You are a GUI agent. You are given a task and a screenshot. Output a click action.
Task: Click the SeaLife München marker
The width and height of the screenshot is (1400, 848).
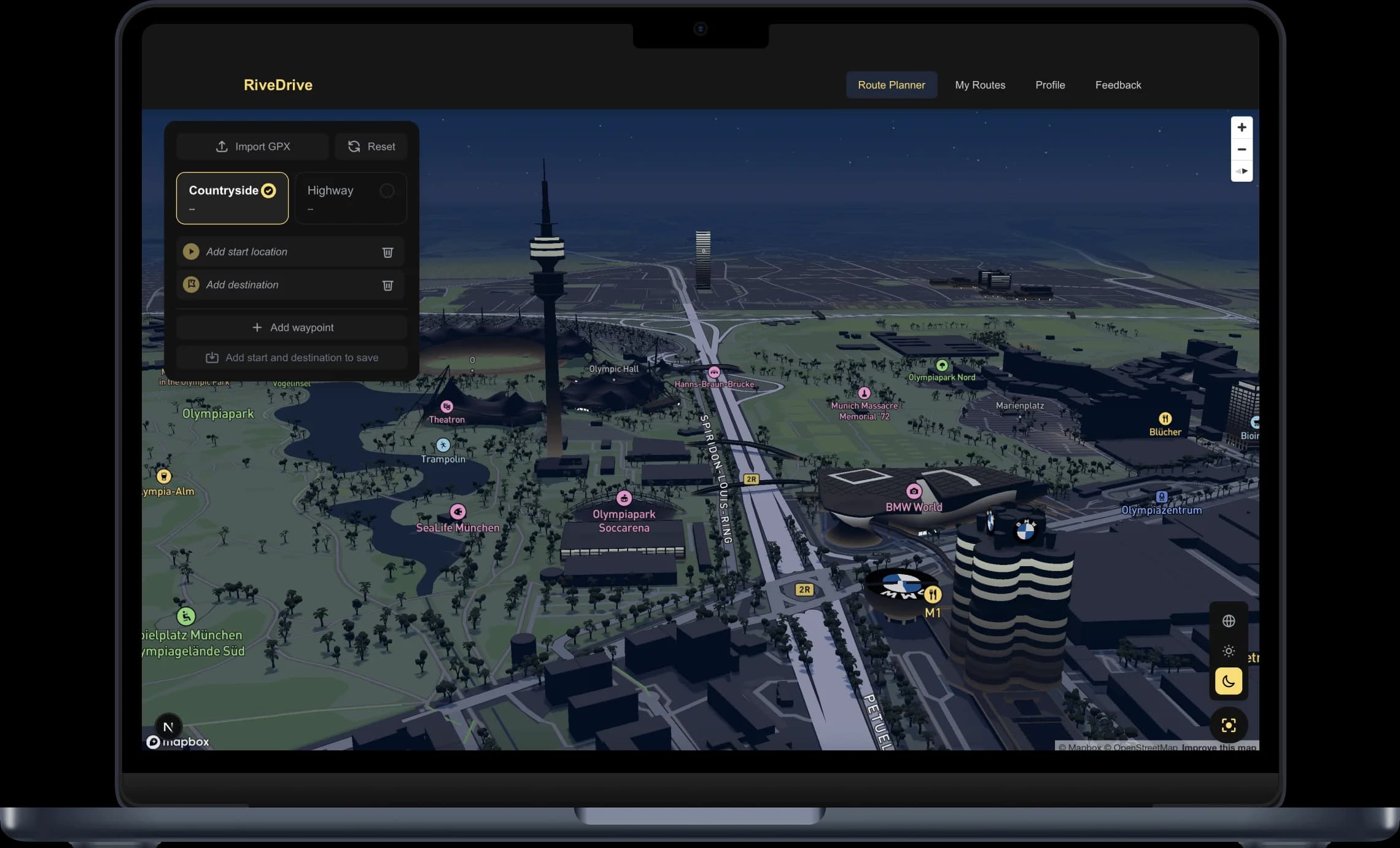point(457,512)
